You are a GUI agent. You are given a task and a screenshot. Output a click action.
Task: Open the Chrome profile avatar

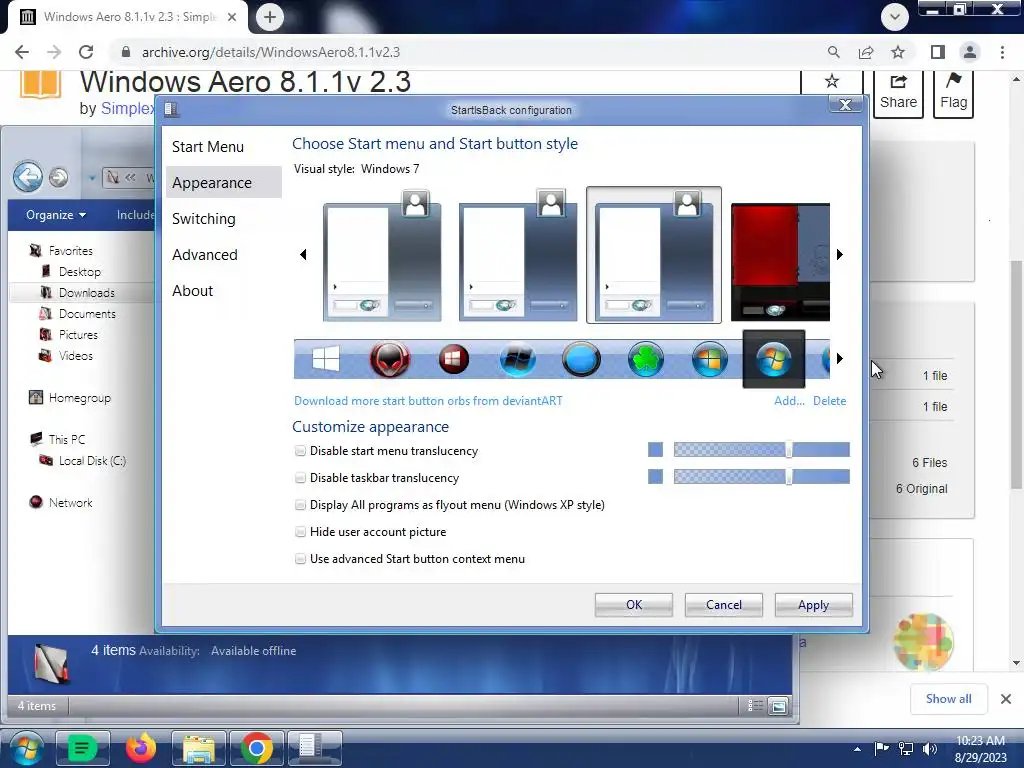pyautogui.click(x=970, y=52)
